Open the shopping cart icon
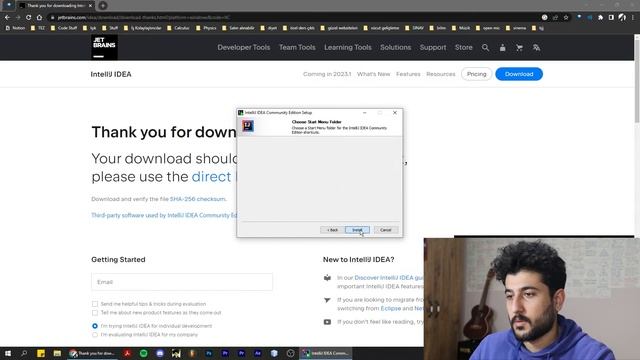 pyautogui.click(x=519, y=48)
